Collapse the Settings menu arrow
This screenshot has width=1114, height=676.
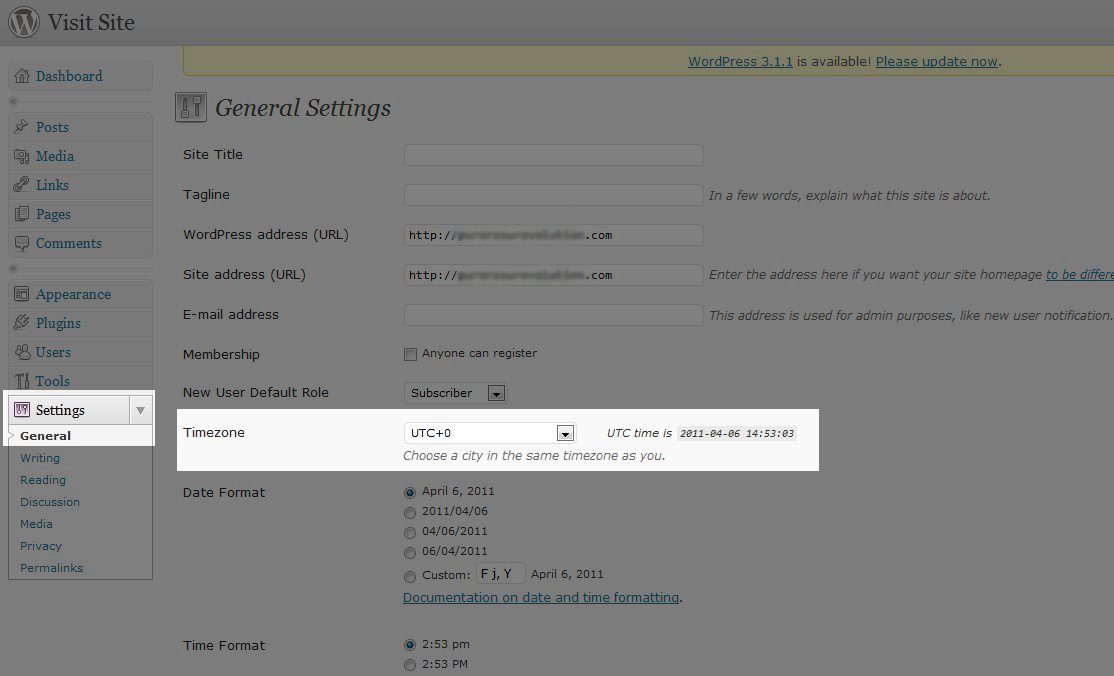point(141,410)
